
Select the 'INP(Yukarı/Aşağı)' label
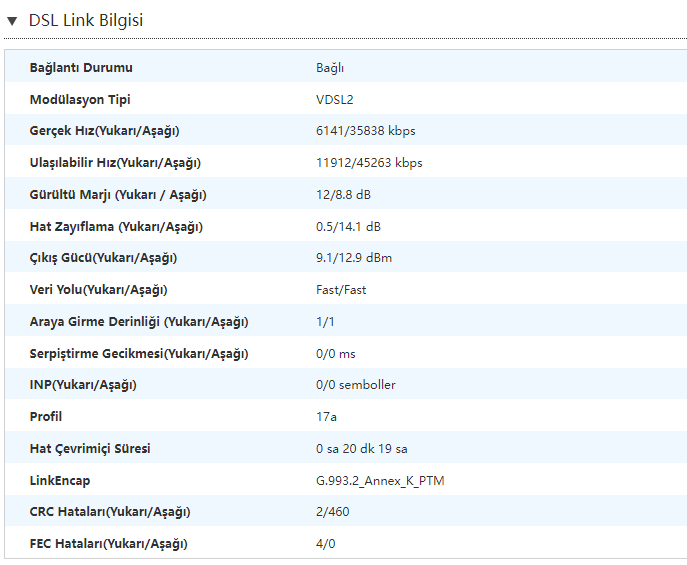coord(83,385)
